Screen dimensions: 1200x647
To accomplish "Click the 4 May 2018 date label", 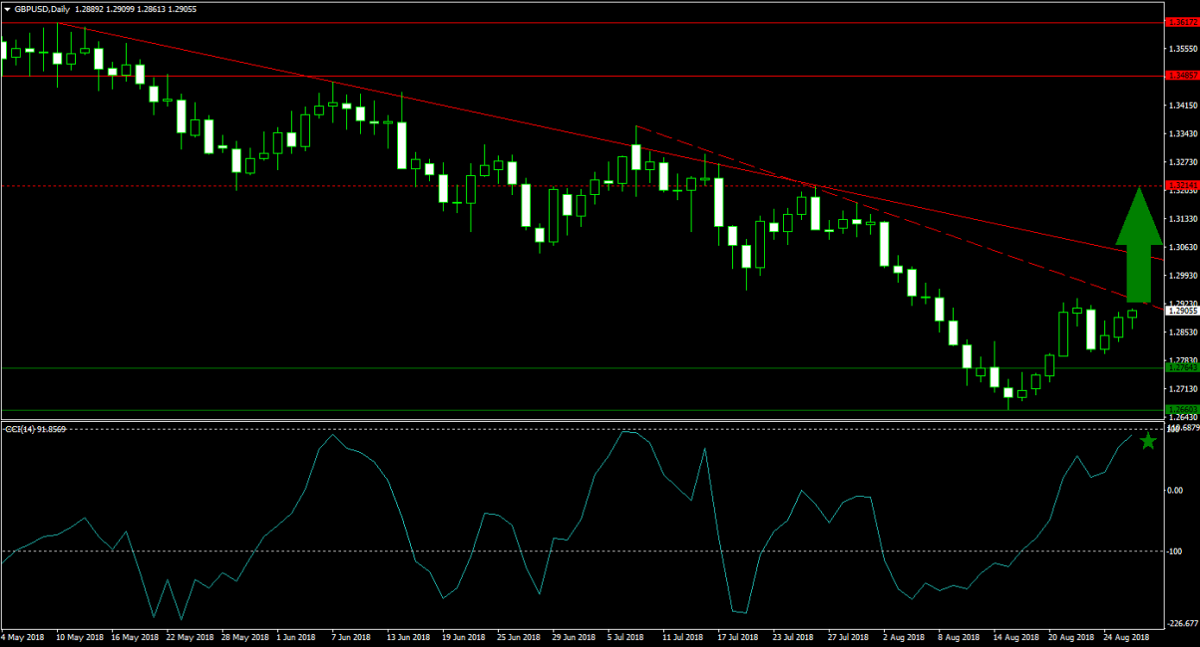I will tap(22, 636).
